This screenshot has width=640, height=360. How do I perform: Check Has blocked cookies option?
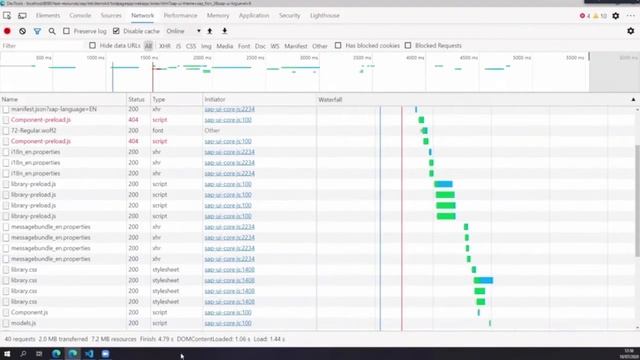click(x=338, y=45)
